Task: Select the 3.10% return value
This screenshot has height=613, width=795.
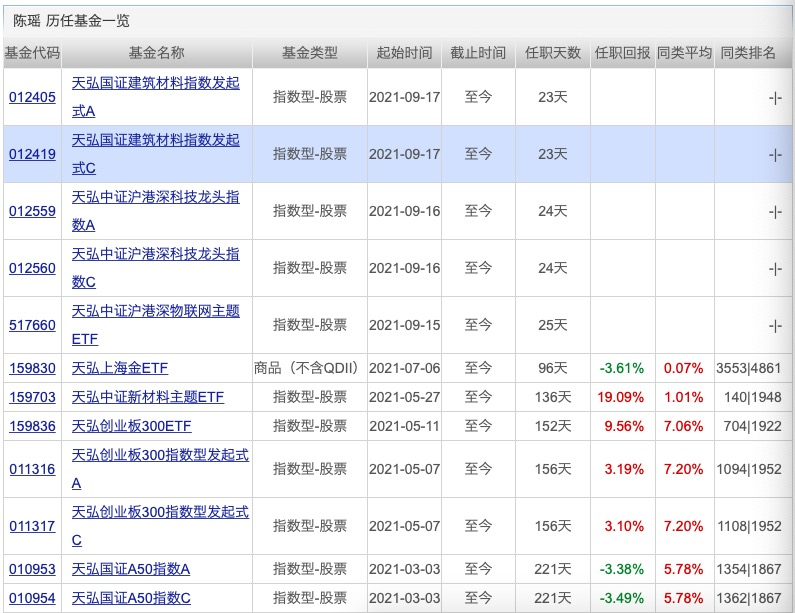Action: coord(624,526)
